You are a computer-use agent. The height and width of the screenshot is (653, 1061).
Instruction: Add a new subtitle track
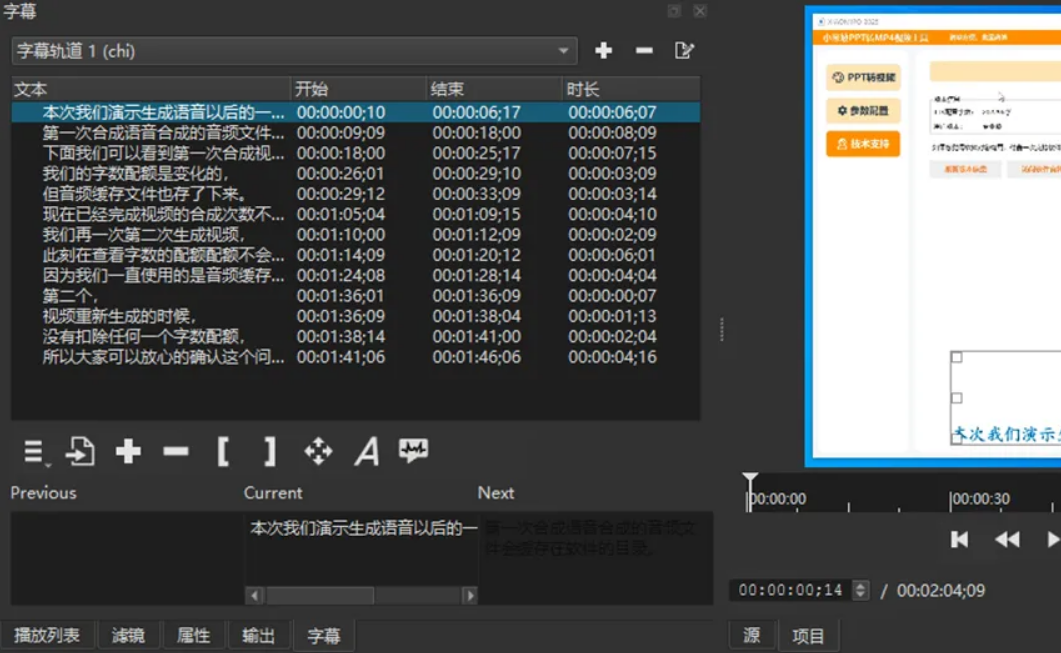click(x=603, y=51)
